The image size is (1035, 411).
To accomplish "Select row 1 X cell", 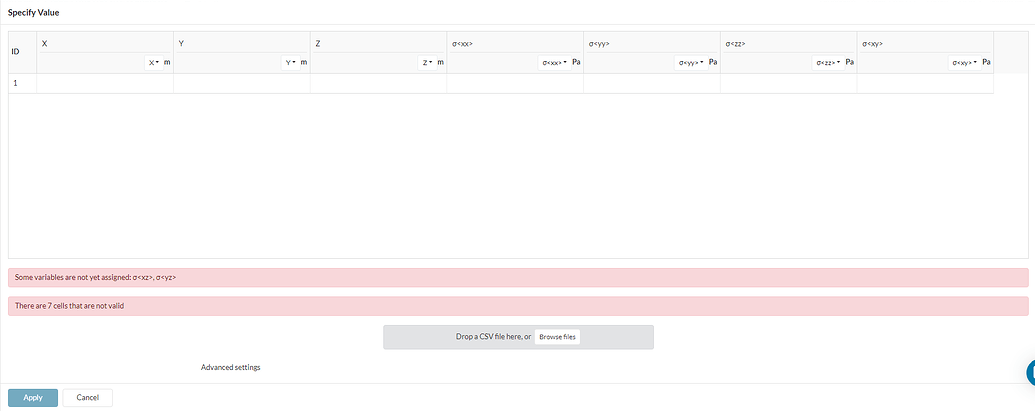I will (x=105, y=84).
